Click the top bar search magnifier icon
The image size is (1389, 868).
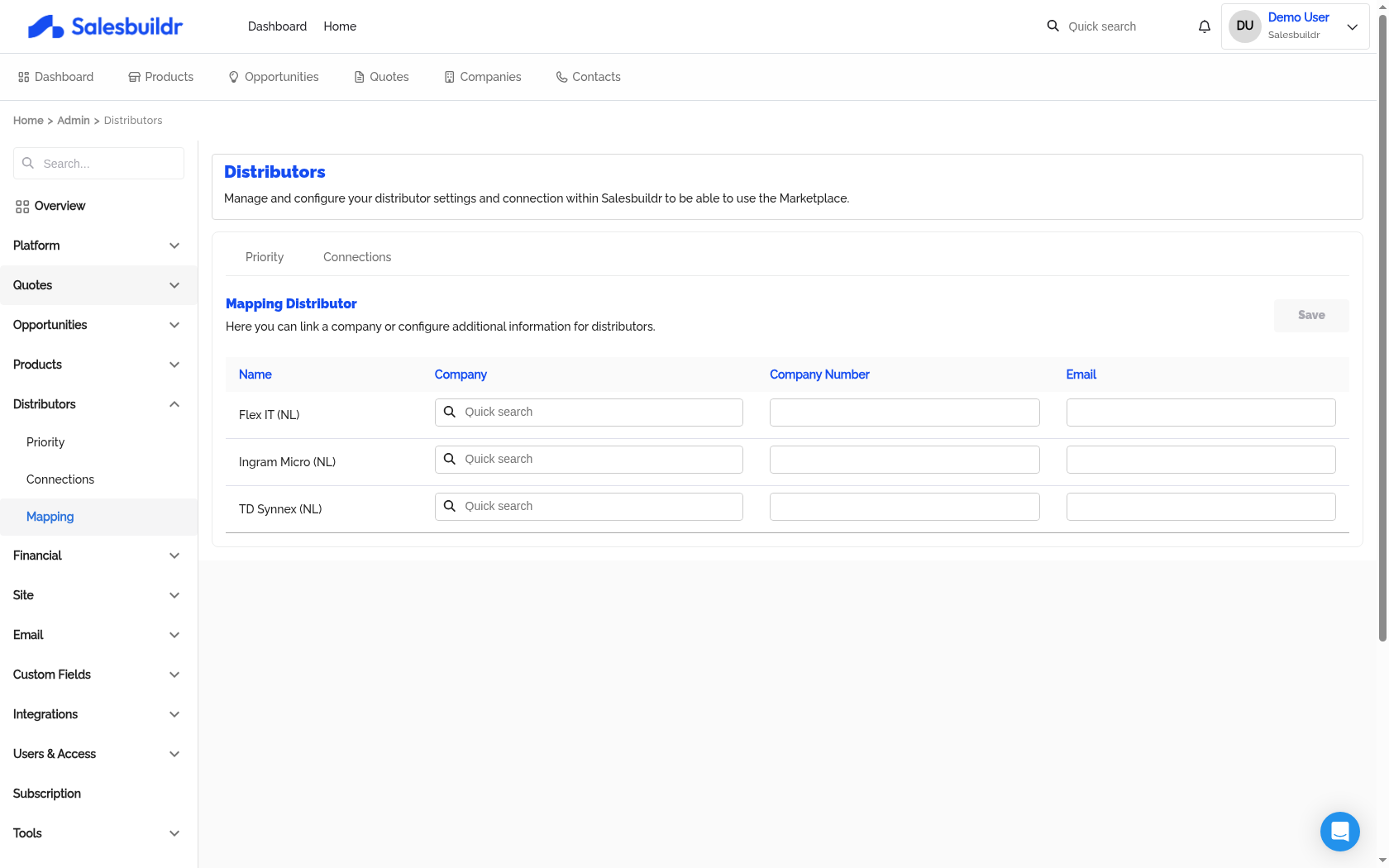coord(1053,26)
